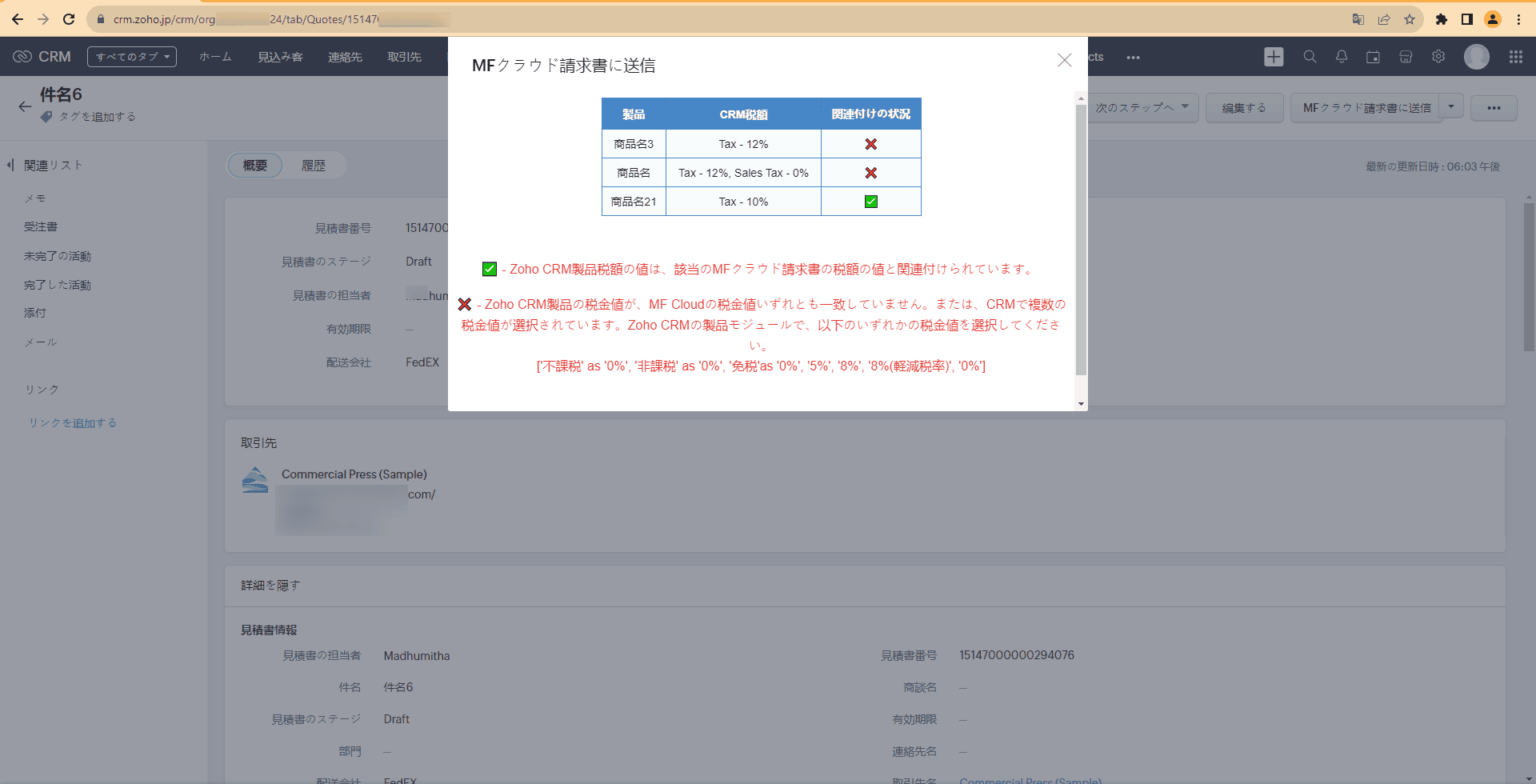
Task: Click the dialog's vertical scrollbar
Action: pyautogui.click(x=1081, y=240)
